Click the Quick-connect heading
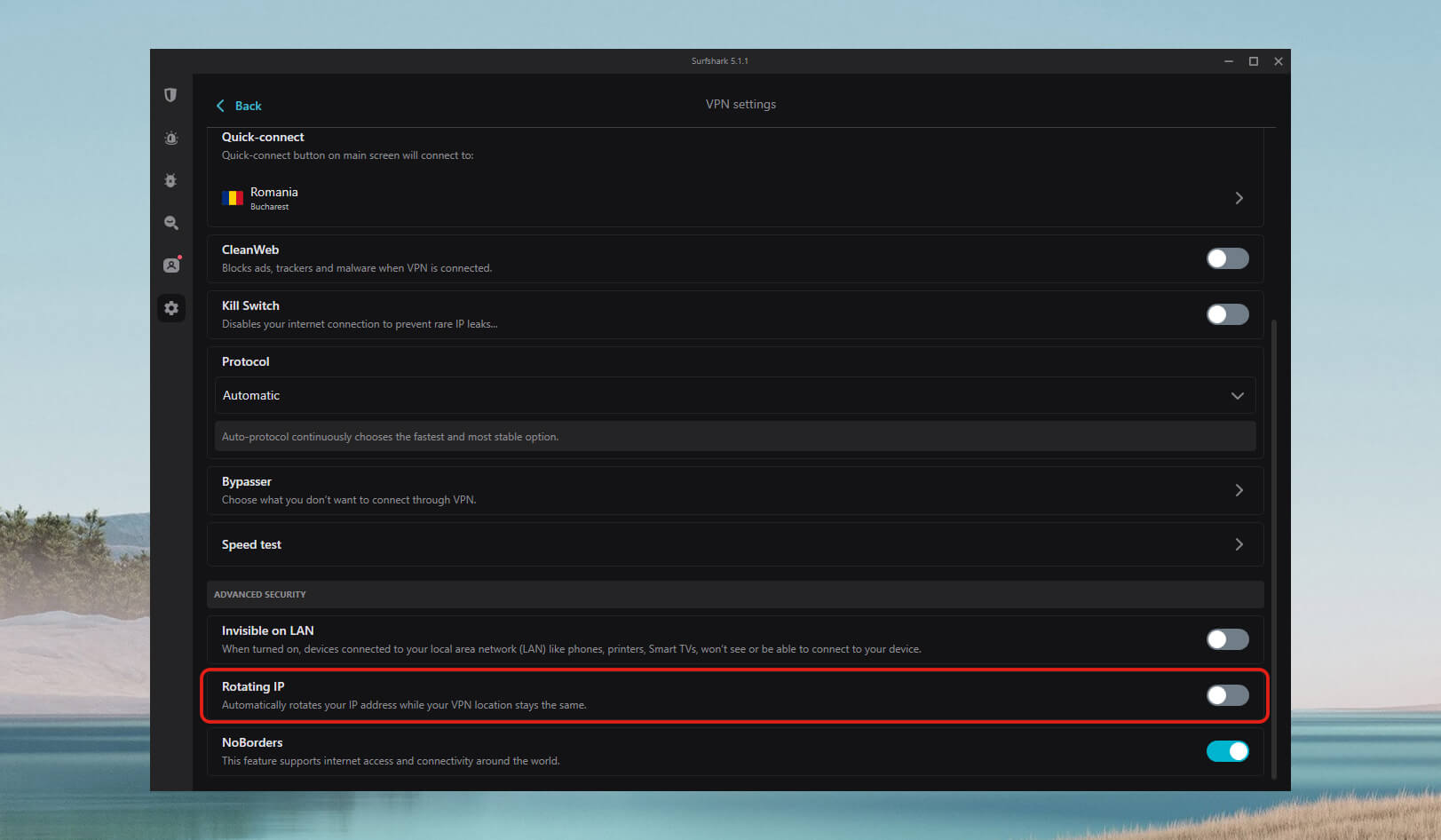1441x840 pixels. click(263, 137)
